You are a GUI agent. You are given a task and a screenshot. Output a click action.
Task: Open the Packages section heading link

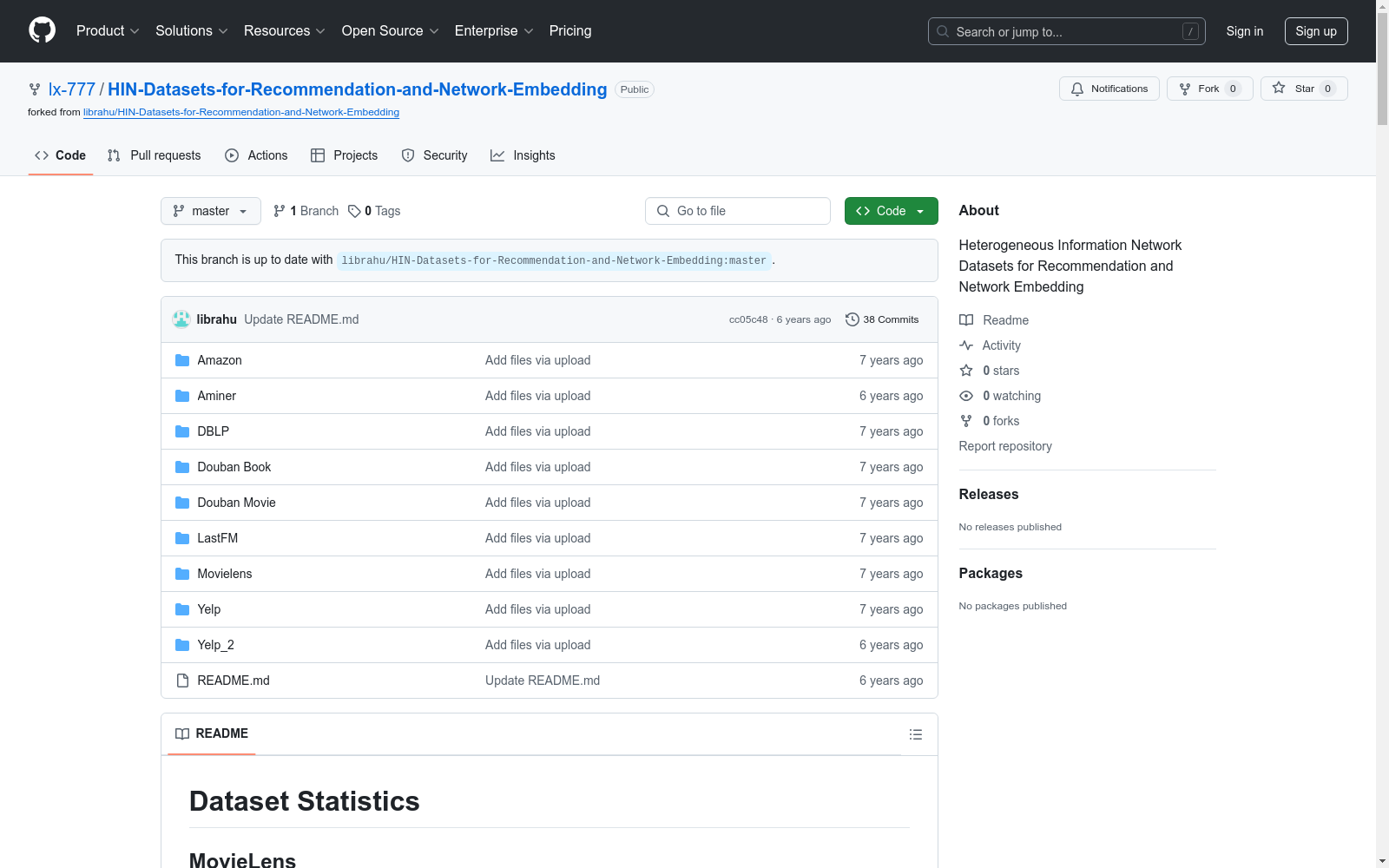tap(991, 574)
